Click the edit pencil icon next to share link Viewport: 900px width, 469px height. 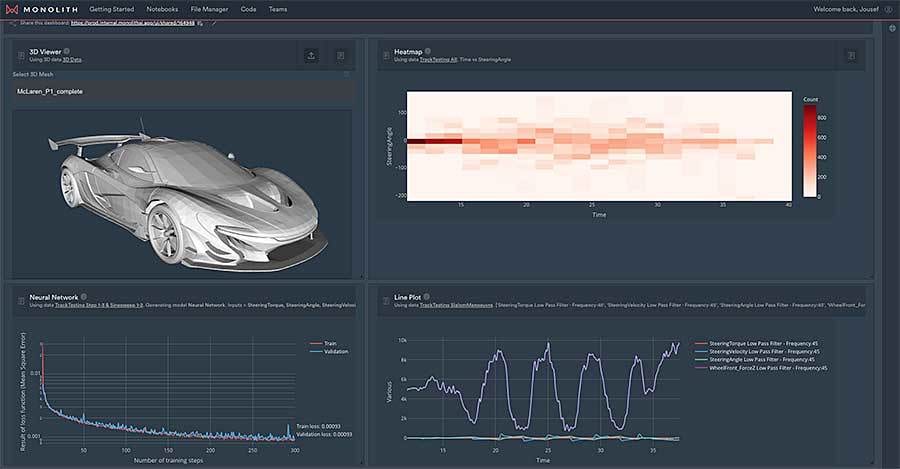(x=214, y=24)
